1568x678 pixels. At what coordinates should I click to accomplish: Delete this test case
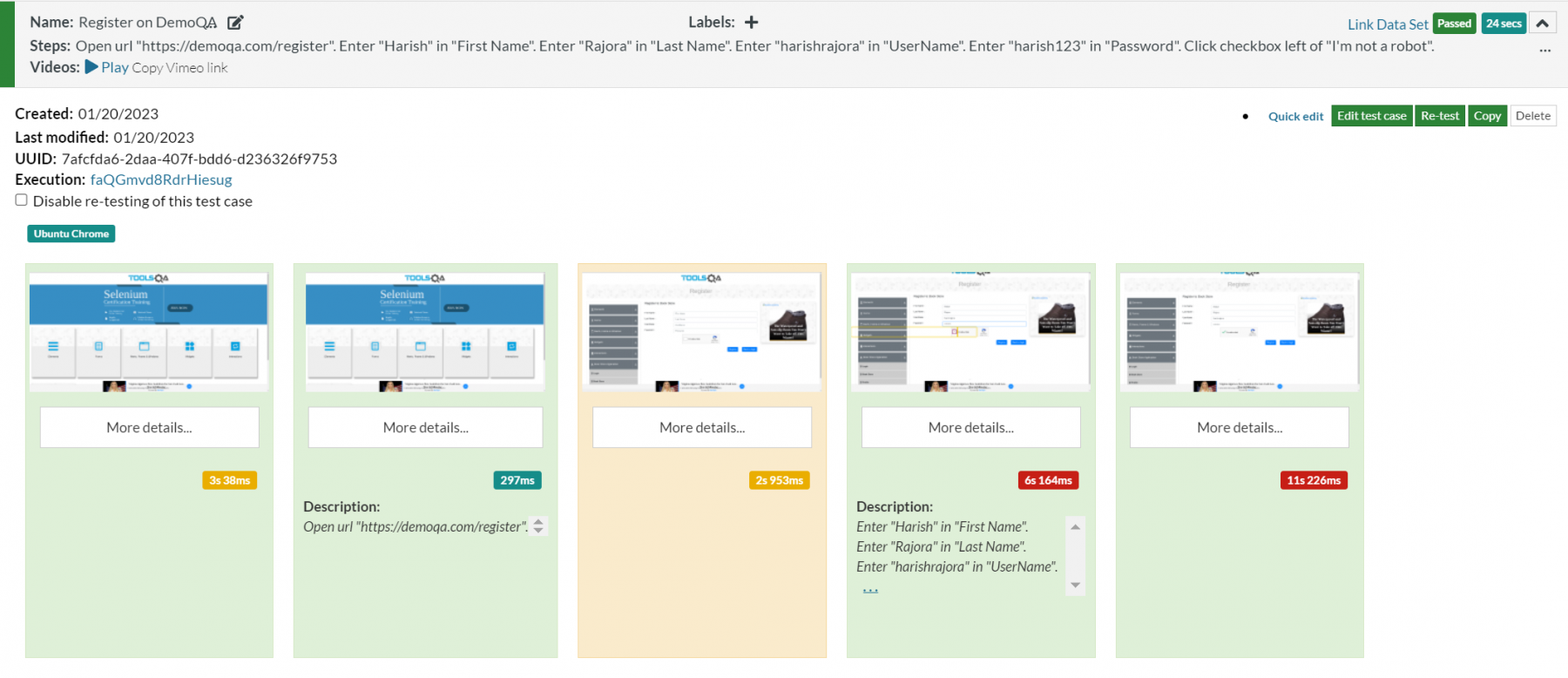click(1532, 116)
